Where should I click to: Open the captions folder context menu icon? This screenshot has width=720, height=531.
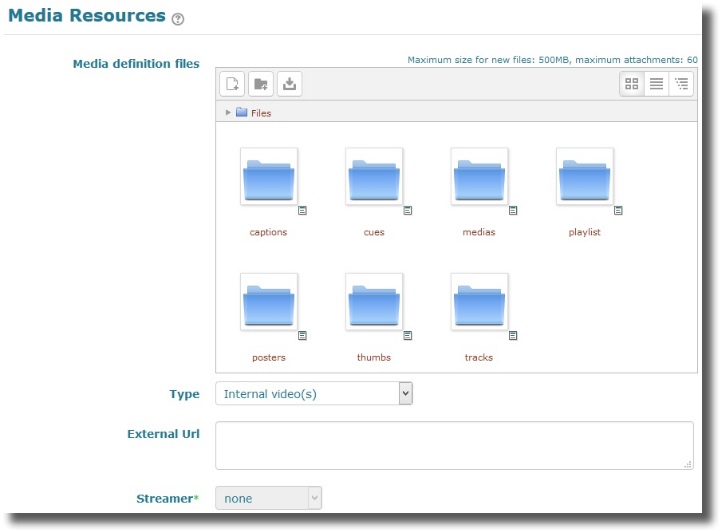point(303,211)
